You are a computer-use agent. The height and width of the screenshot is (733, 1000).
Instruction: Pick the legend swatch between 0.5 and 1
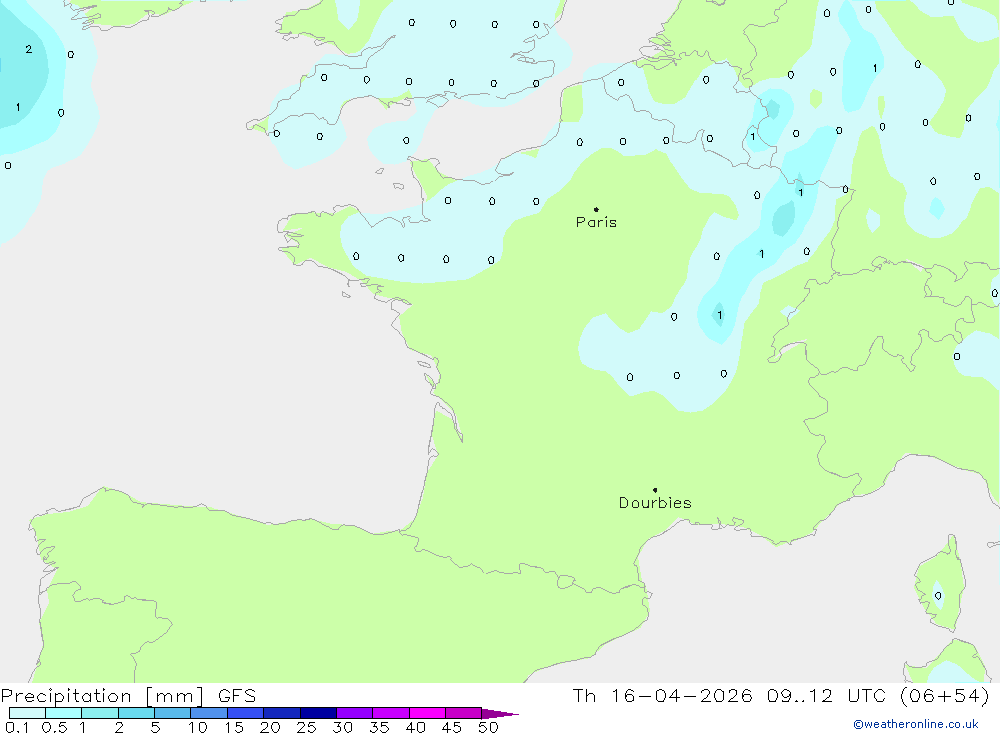pos(64,713)
